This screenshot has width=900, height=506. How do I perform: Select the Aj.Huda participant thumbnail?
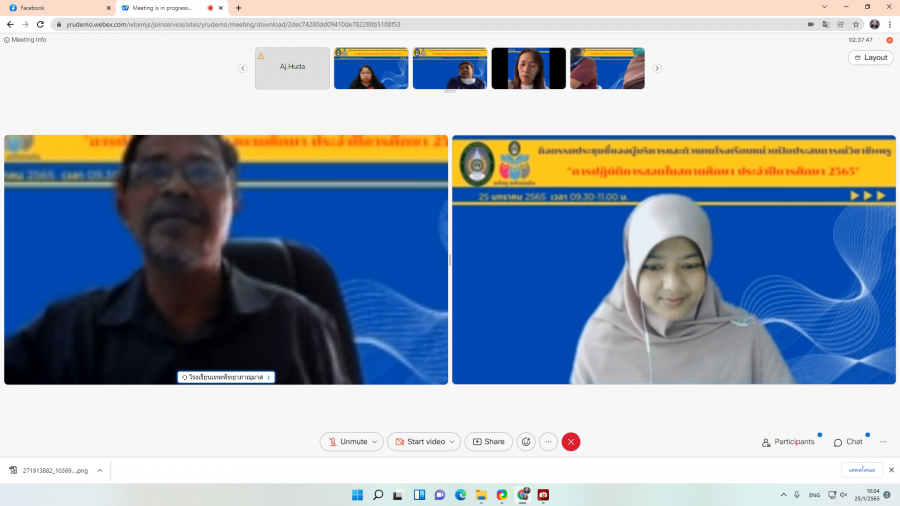pyautogui.click(x=292, y=68)
